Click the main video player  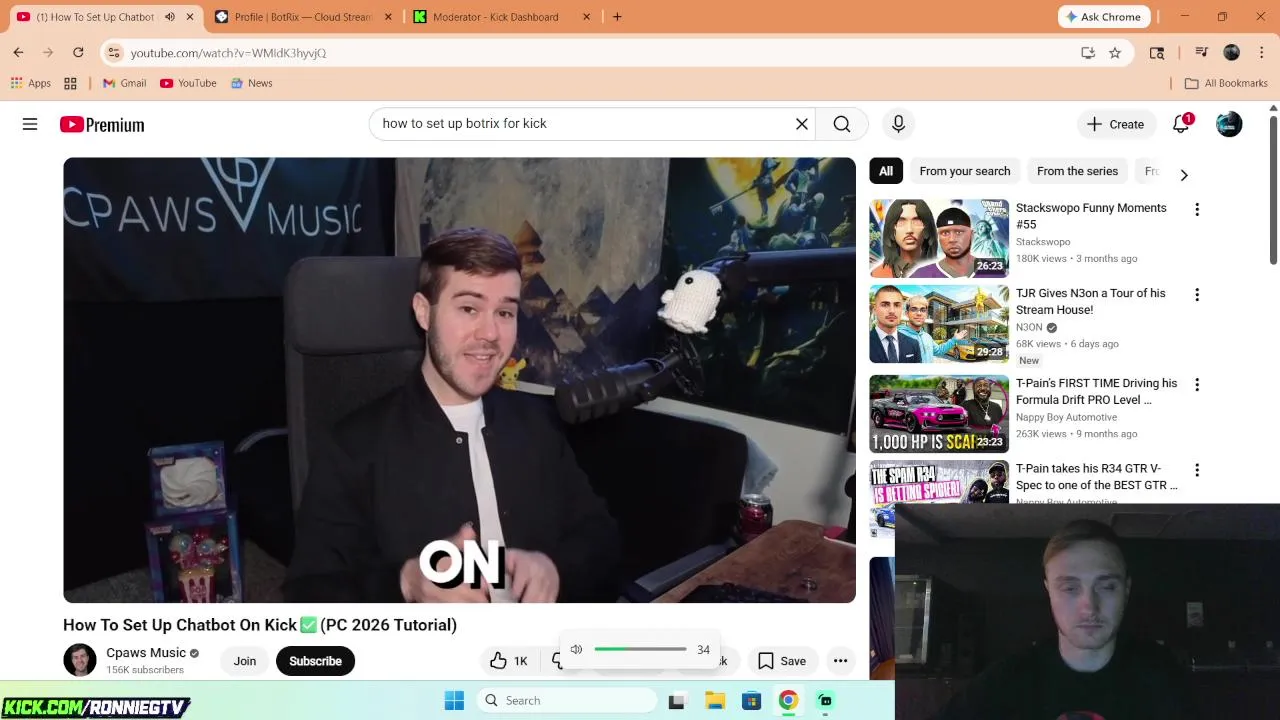pyautogui.click(x=459, y=380)
